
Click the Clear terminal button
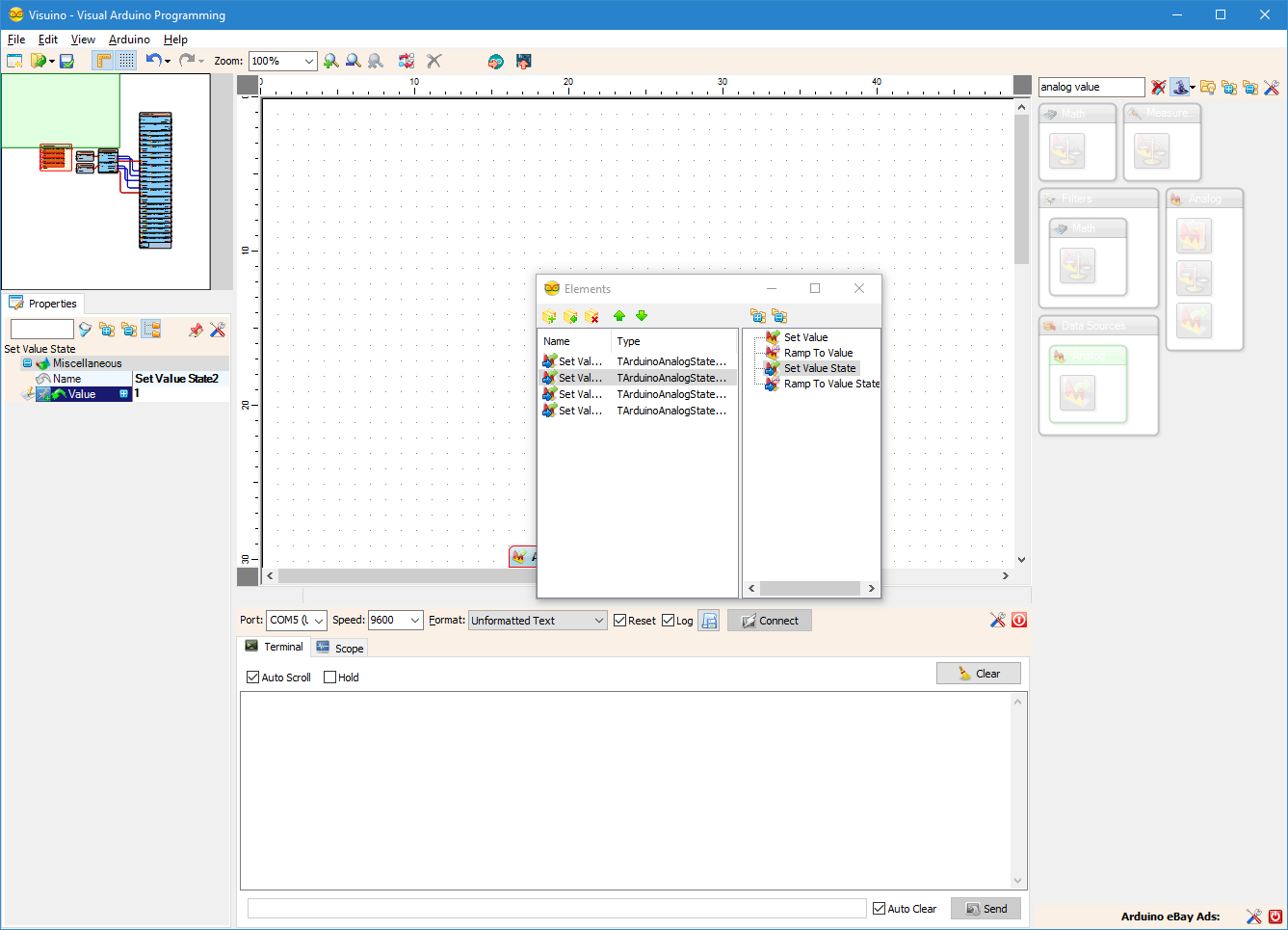pos(979,674)
